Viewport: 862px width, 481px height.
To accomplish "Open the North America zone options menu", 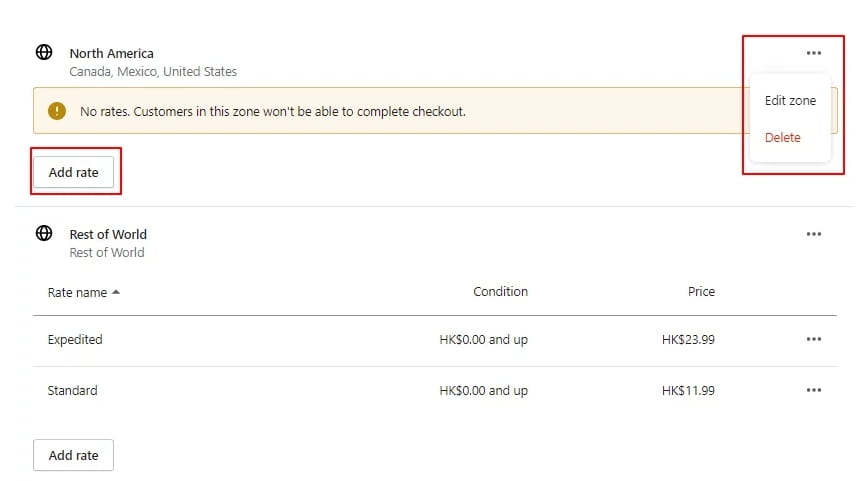I will (x=814, y=53).
